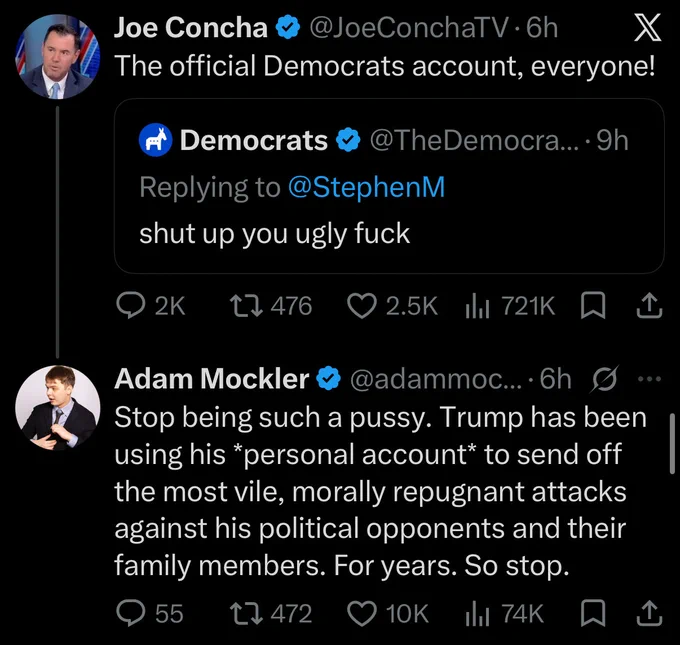Reply to Adam Mockler's tweet with 55 replies
The height and width of the screenshot is (645, 680).
click(131, 613)
